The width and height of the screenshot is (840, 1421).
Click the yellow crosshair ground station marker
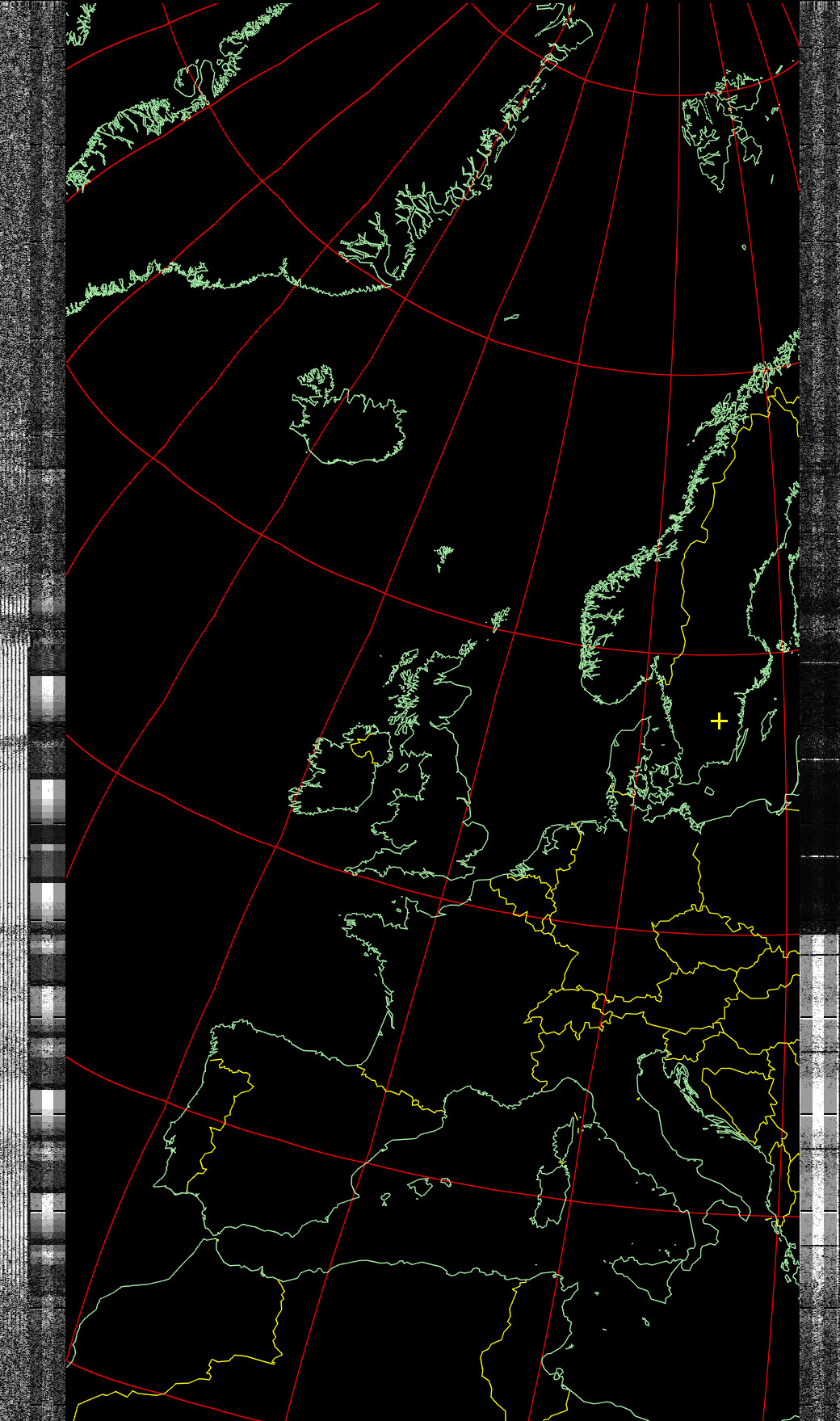(719, 721)
